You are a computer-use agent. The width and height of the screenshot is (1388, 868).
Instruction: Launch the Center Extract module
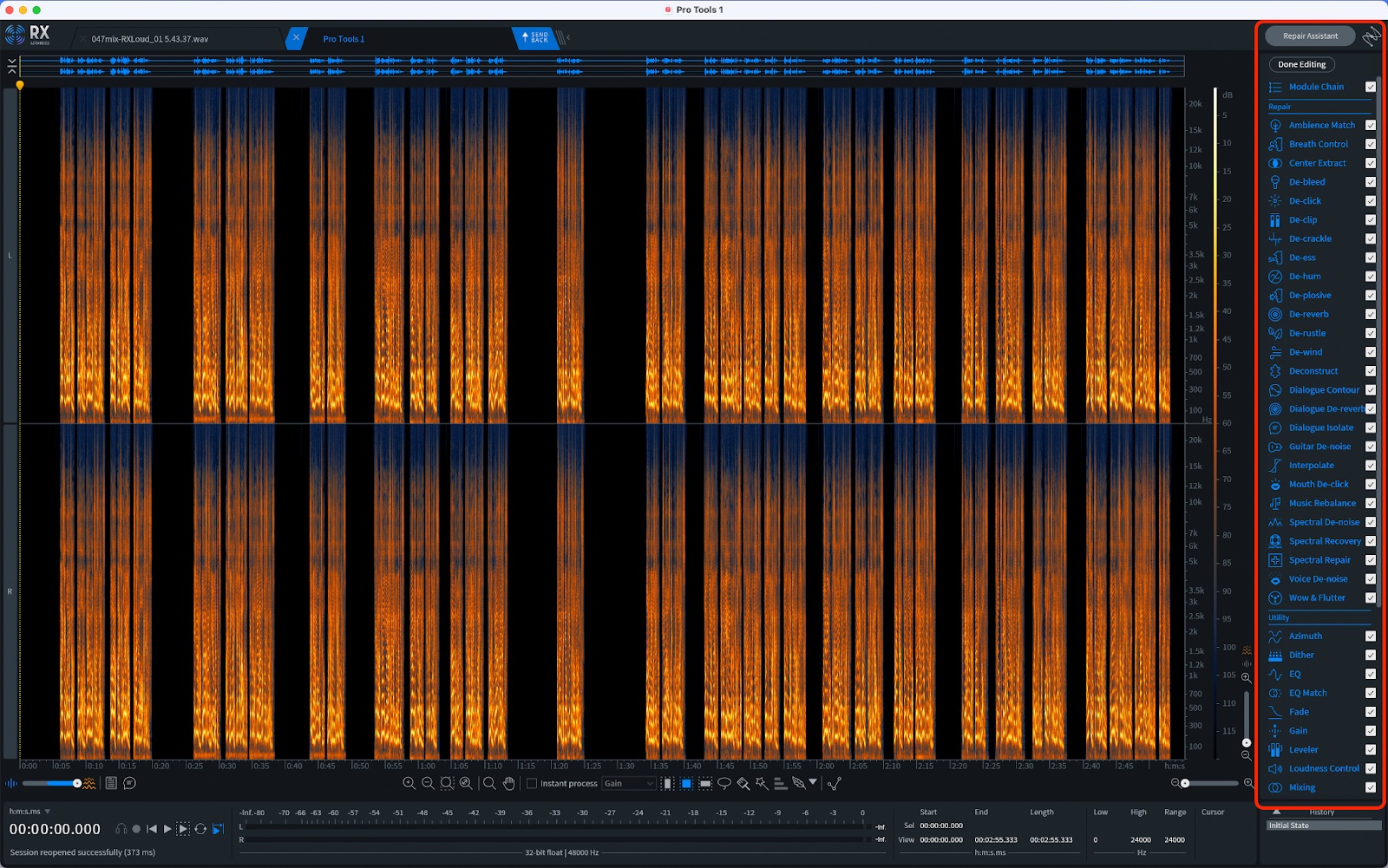tap(1317, 163)
